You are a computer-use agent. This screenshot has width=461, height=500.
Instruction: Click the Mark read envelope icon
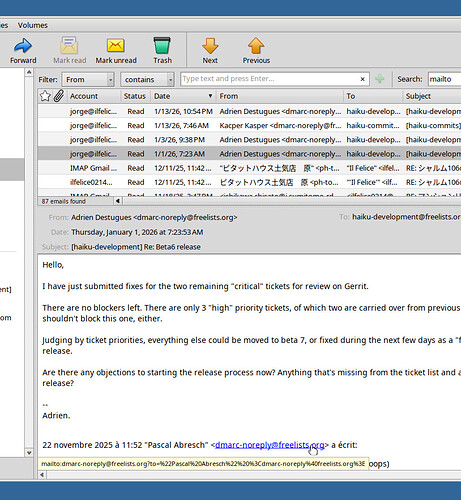coord(69,45)
